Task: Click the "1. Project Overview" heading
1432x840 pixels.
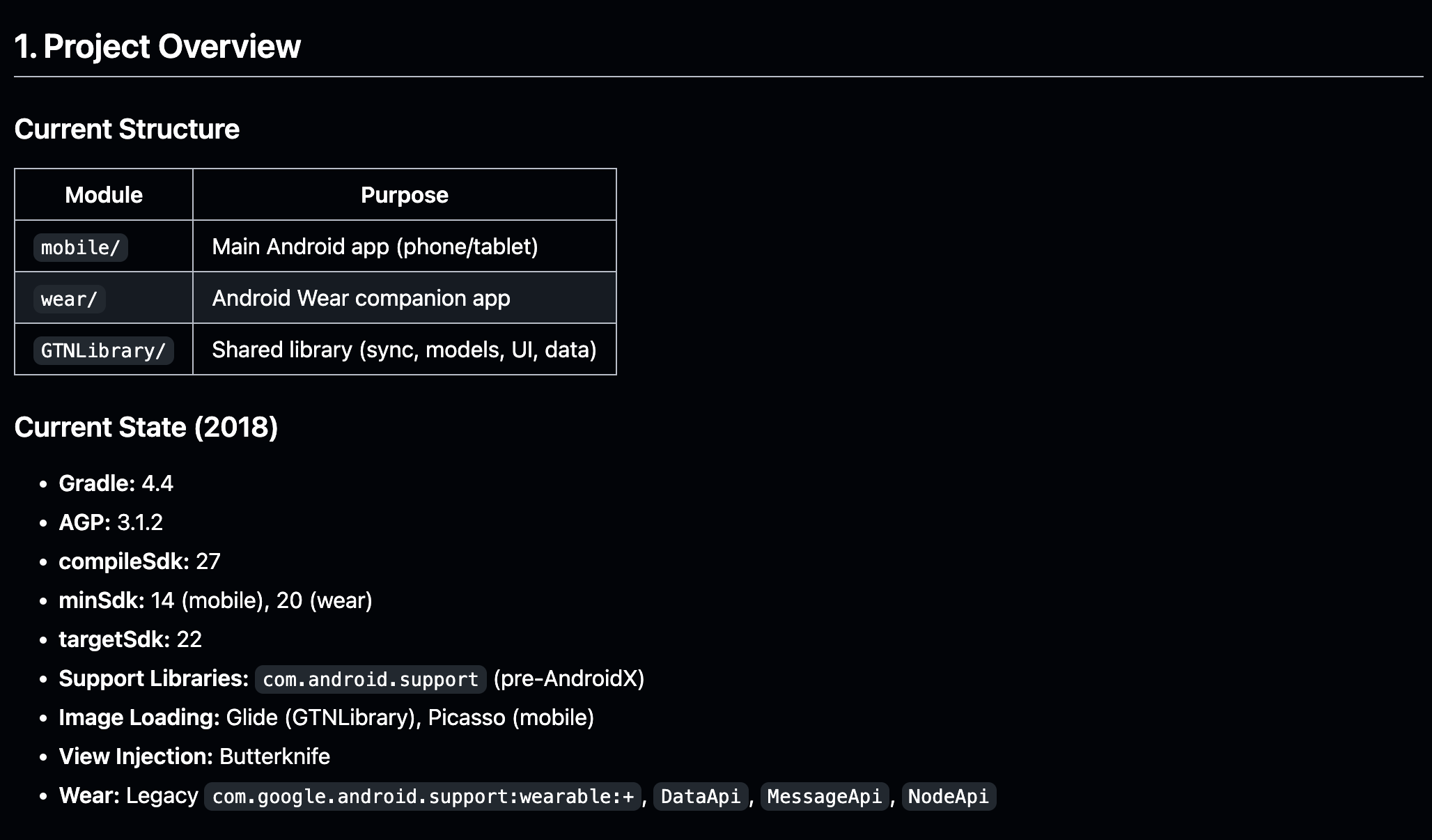Action: coord(157,47)
